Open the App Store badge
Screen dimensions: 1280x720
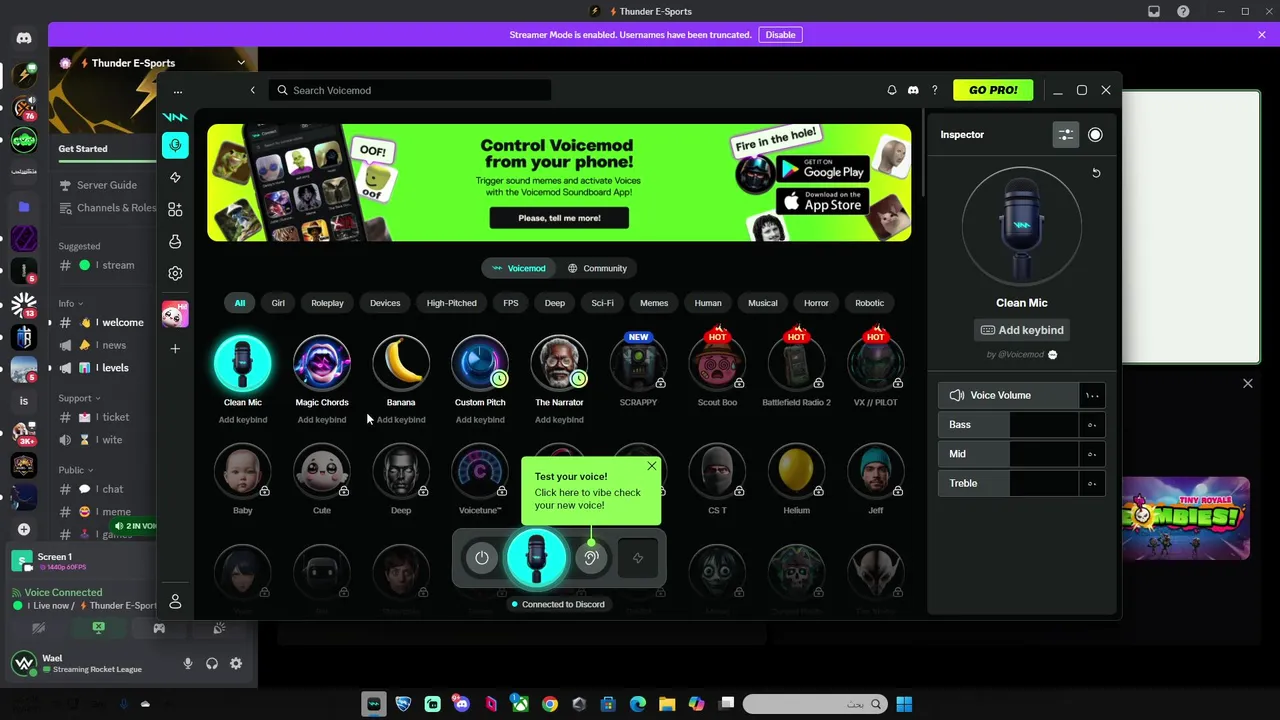pyautogui.click(x=821, y=201)
